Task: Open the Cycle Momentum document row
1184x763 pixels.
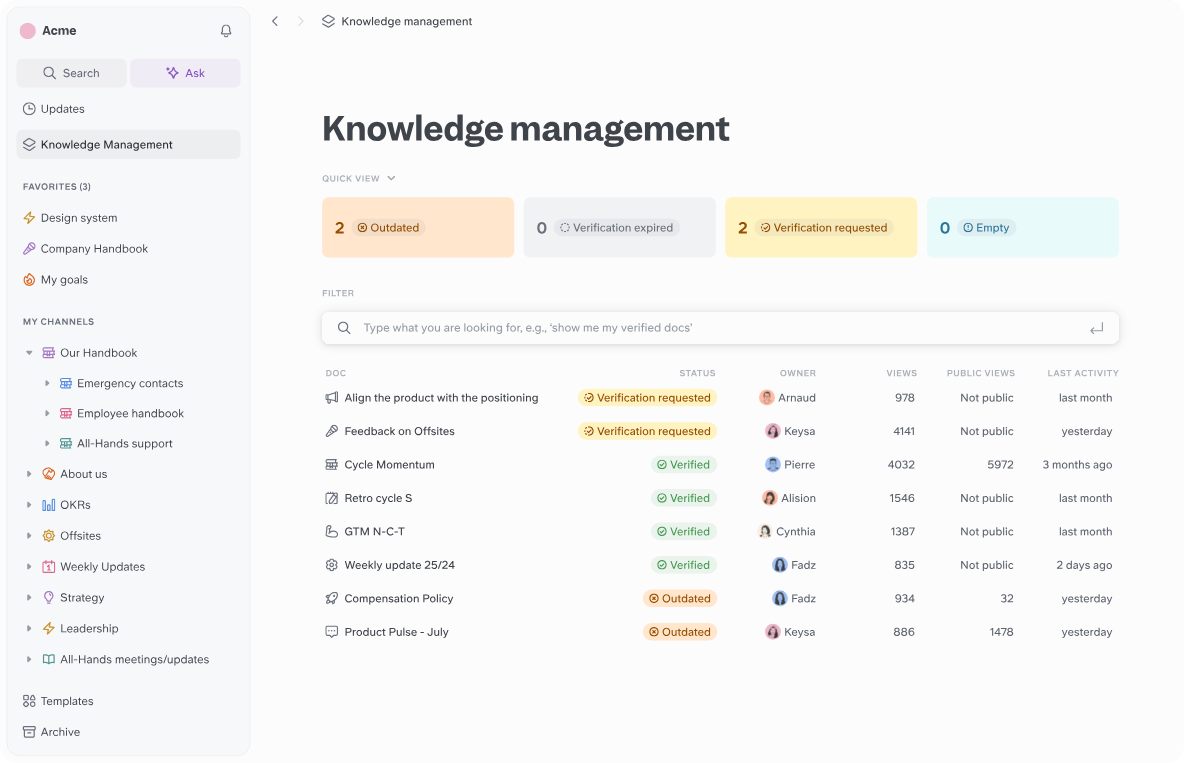Action: (x=389, y=465)
